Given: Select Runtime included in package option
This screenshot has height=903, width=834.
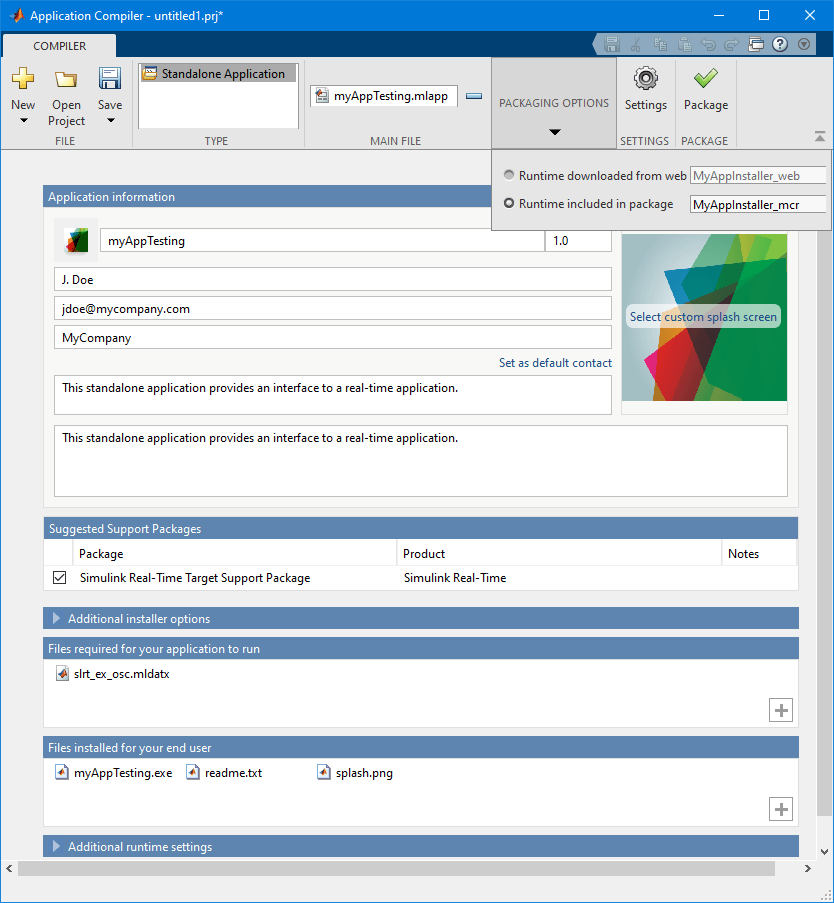Looking at the screenshot, I should click(x=510, y=204).
